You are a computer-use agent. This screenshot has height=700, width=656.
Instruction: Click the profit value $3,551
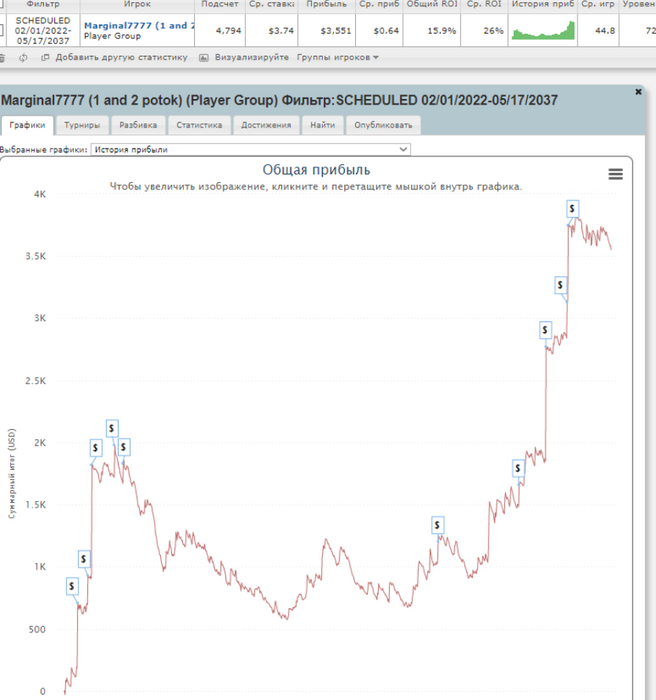pos(336,31)
